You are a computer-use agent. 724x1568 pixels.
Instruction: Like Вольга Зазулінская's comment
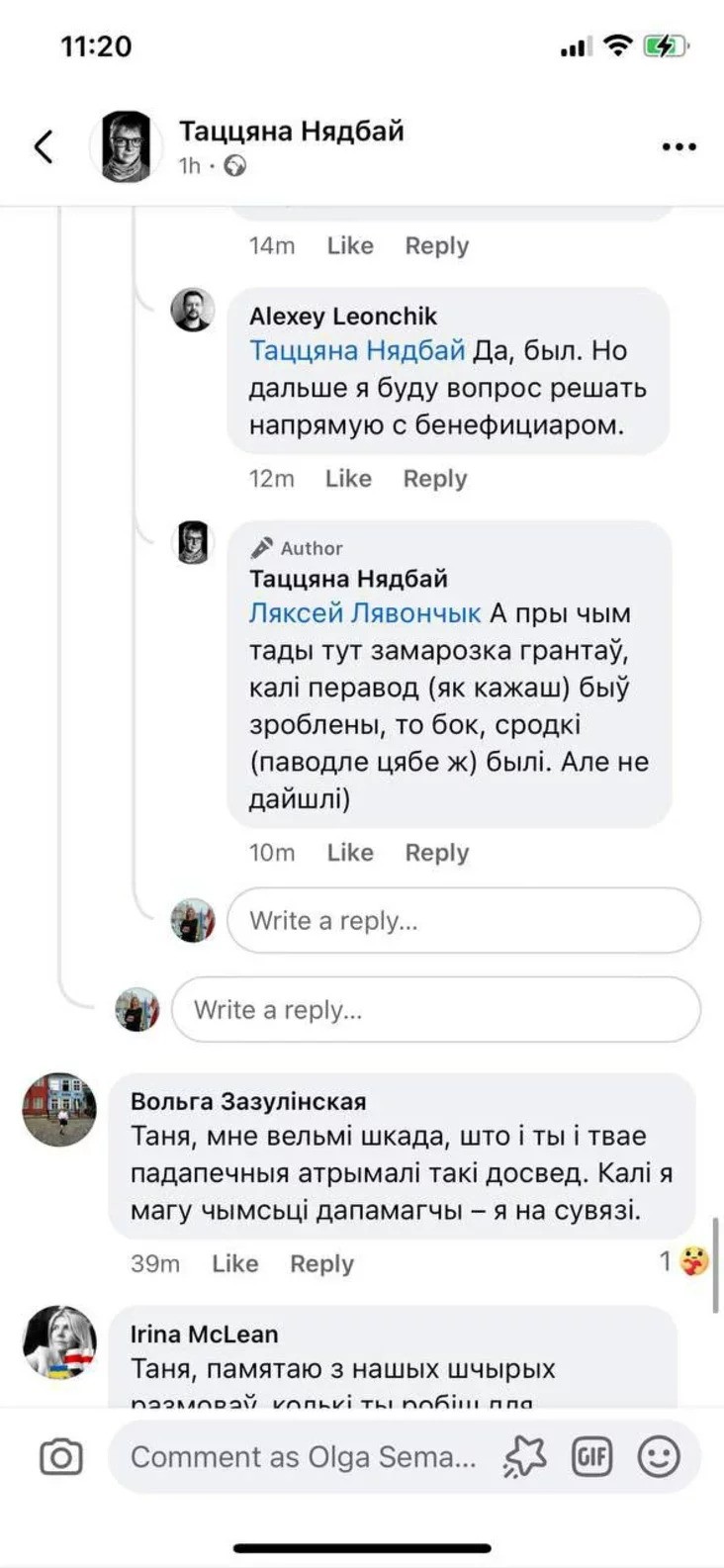[x=234, y=1263]
